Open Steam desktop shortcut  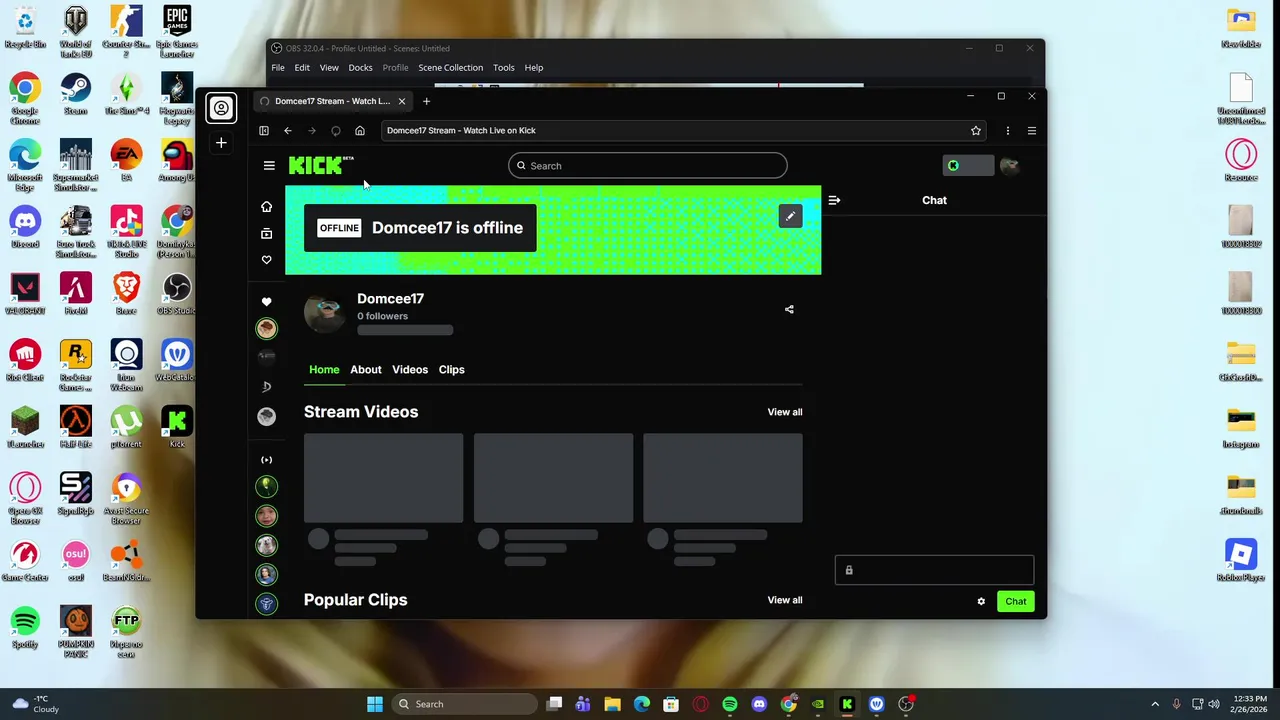tap(76, 95)
